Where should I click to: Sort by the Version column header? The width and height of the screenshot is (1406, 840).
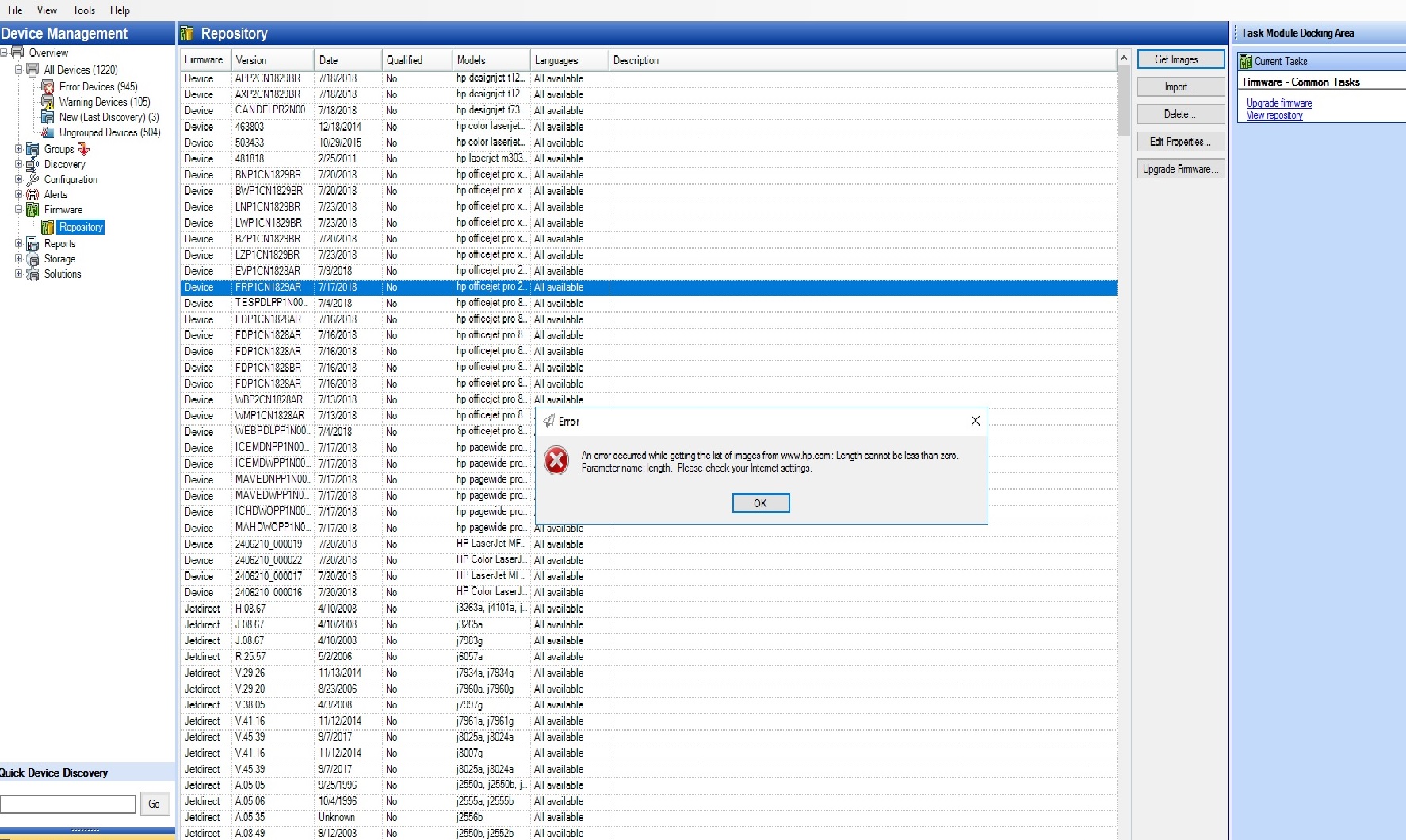coord(273,60)
